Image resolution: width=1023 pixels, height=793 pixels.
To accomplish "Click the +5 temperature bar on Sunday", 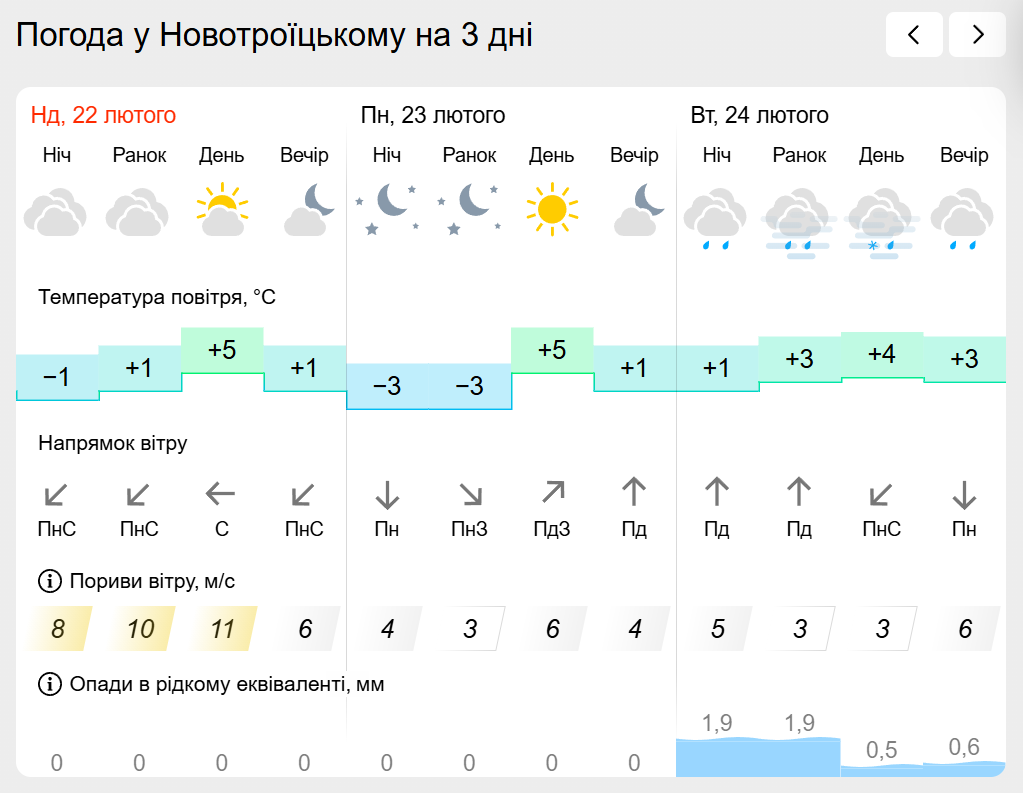I will 222,350.
